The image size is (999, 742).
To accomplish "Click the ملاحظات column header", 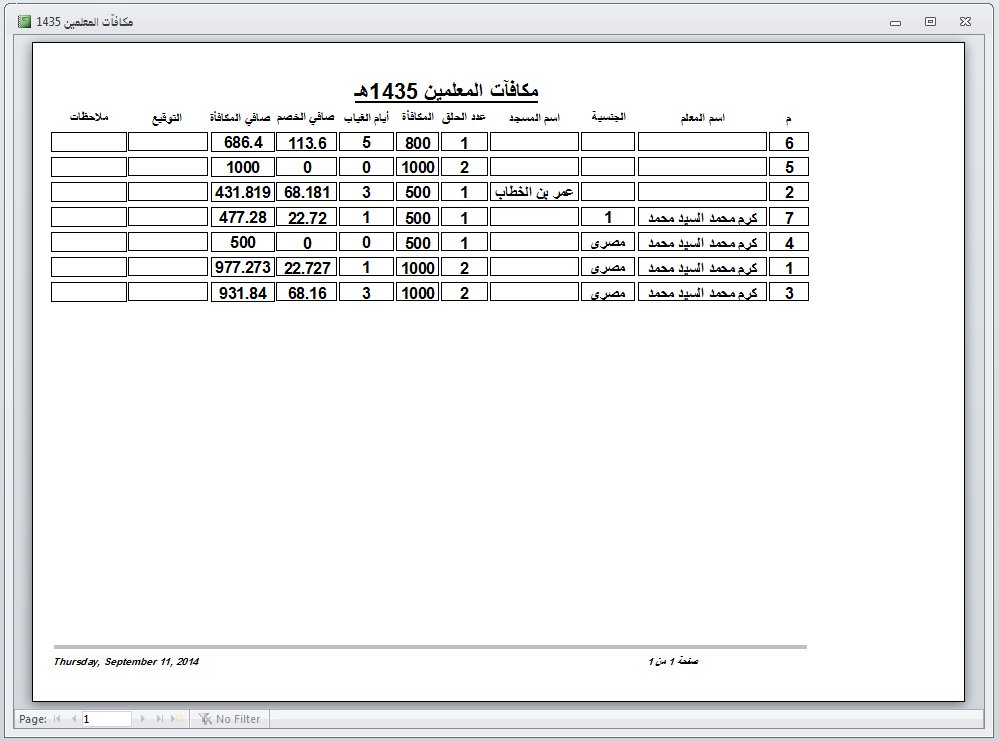I will pyautogui.click(x=89, y=117).
